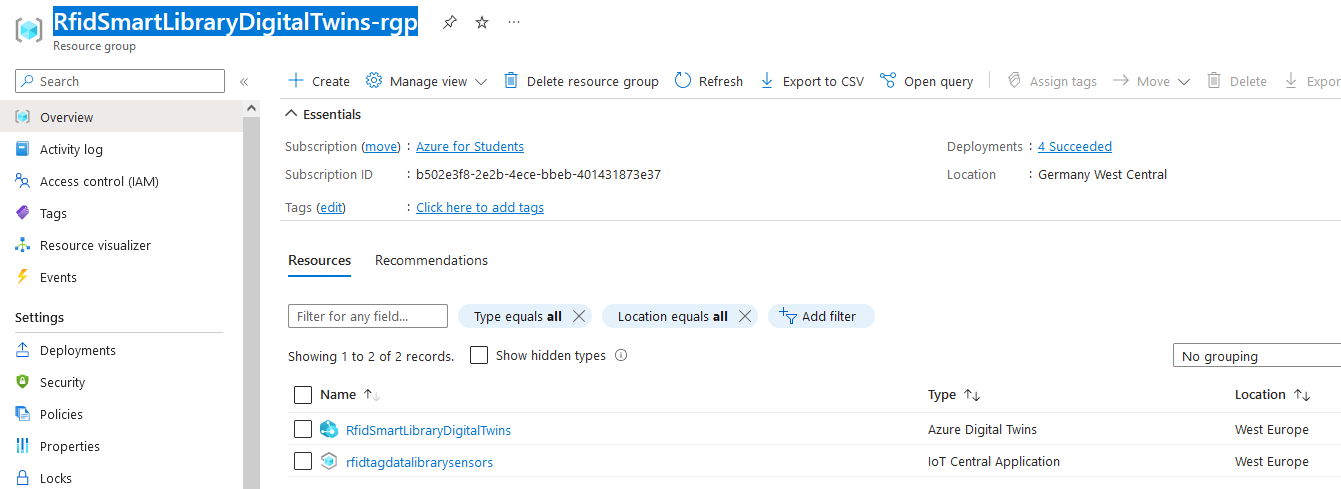Click the Type equals all filter
This screenshot has width=1341, height=489.
point(517,316)
